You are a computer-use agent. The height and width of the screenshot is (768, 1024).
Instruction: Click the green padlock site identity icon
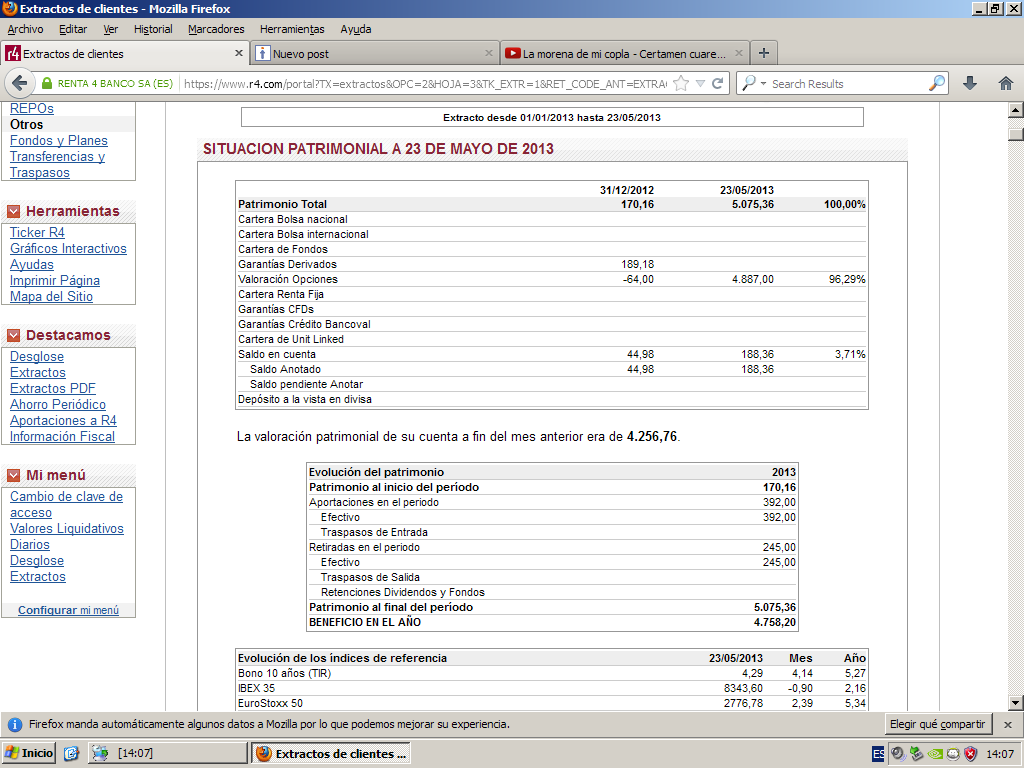click(x=46, y=84)
